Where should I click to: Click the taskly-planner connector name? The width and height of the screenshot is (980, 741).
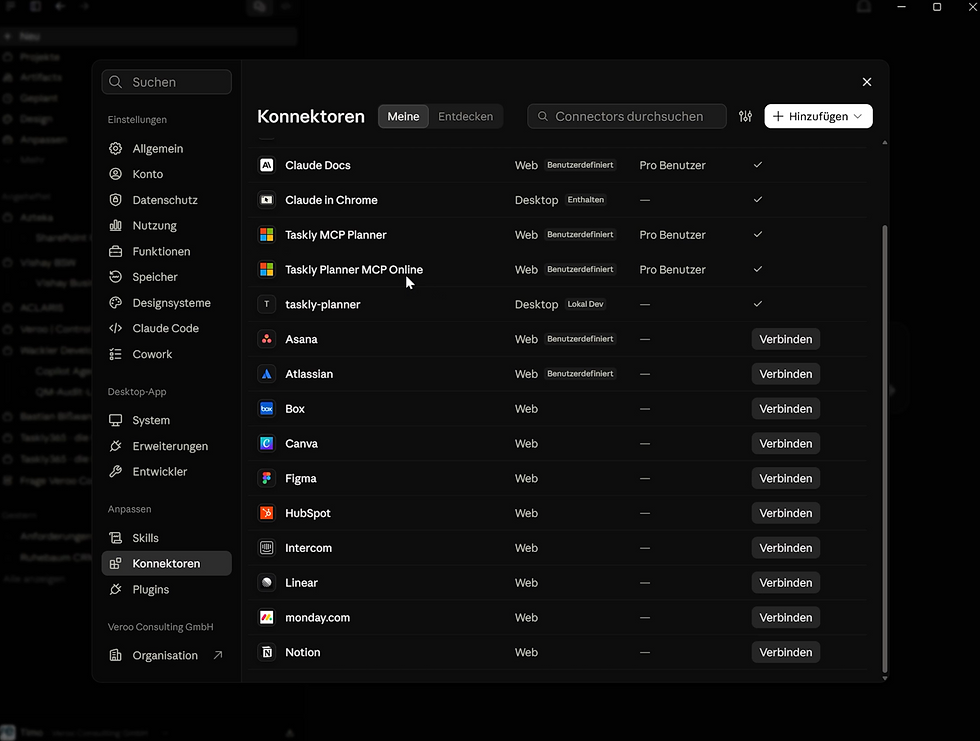[x=322, y=305]
